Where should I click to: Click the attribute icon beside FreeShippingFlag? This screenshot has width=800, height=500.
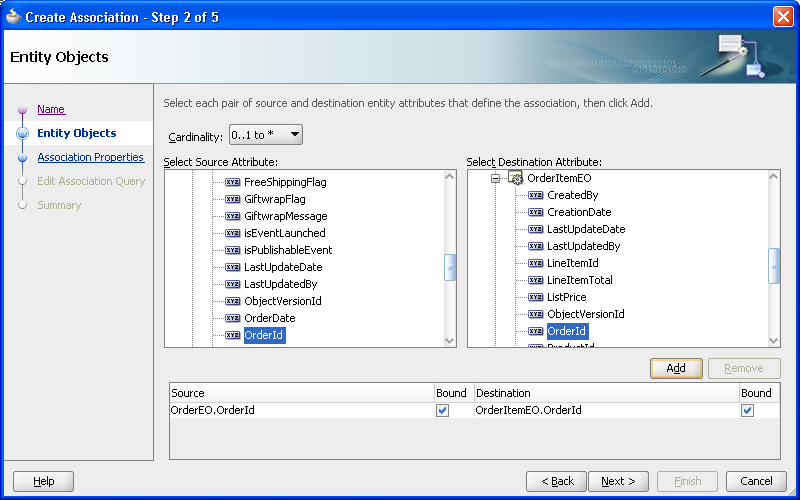tap(233, 182)
